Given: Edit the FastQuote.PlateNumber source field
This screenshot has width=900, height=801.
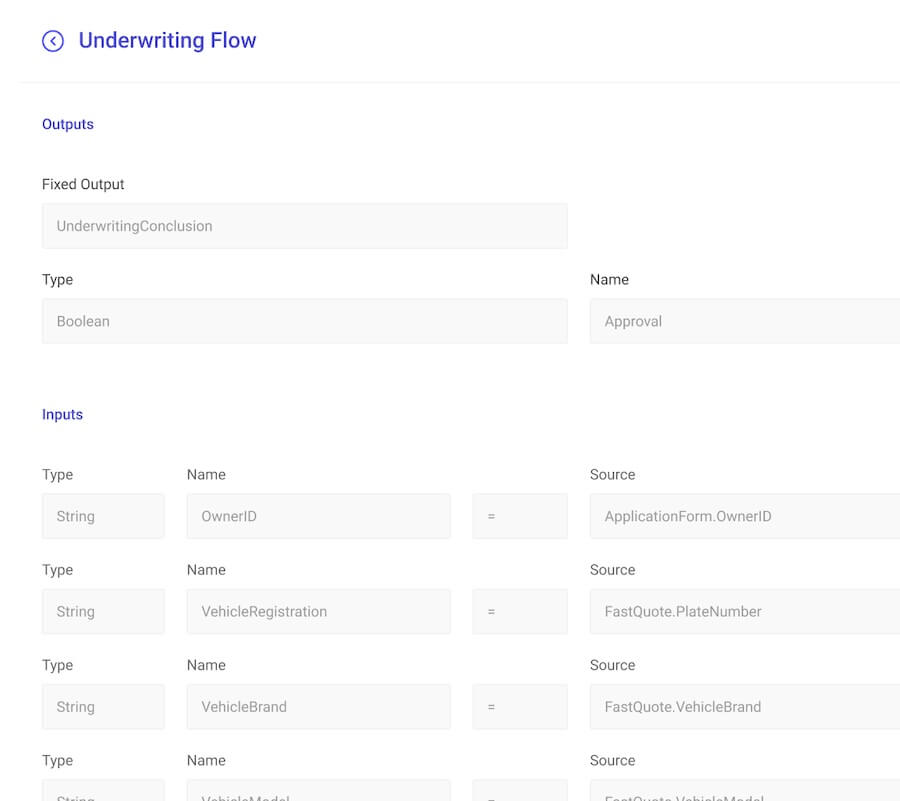Looking at the screenshot, I should point(745,612).
